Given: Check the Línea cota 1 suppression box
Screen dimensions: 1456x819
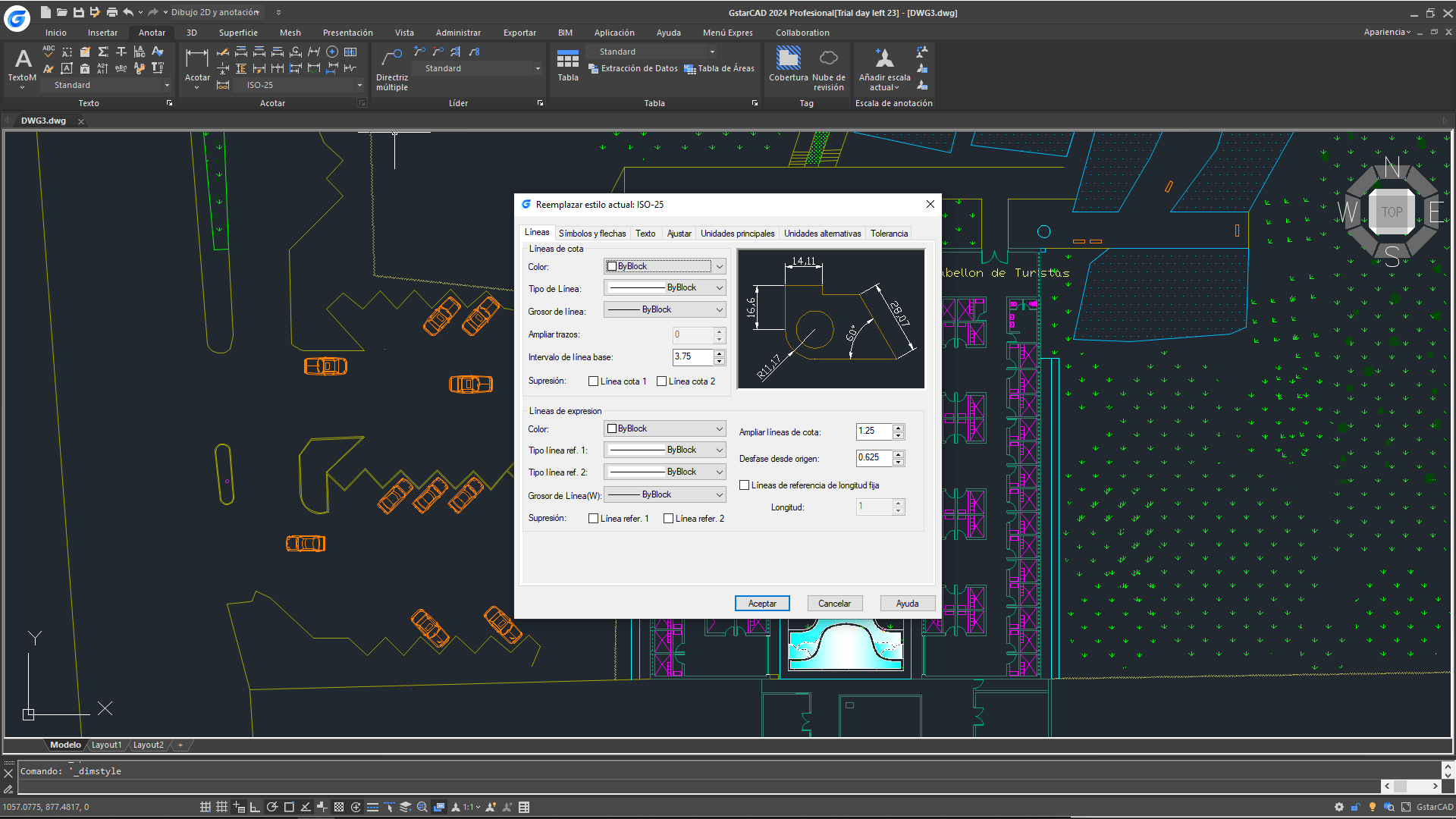Looking at the screenshot, I should tap(594, 381).
